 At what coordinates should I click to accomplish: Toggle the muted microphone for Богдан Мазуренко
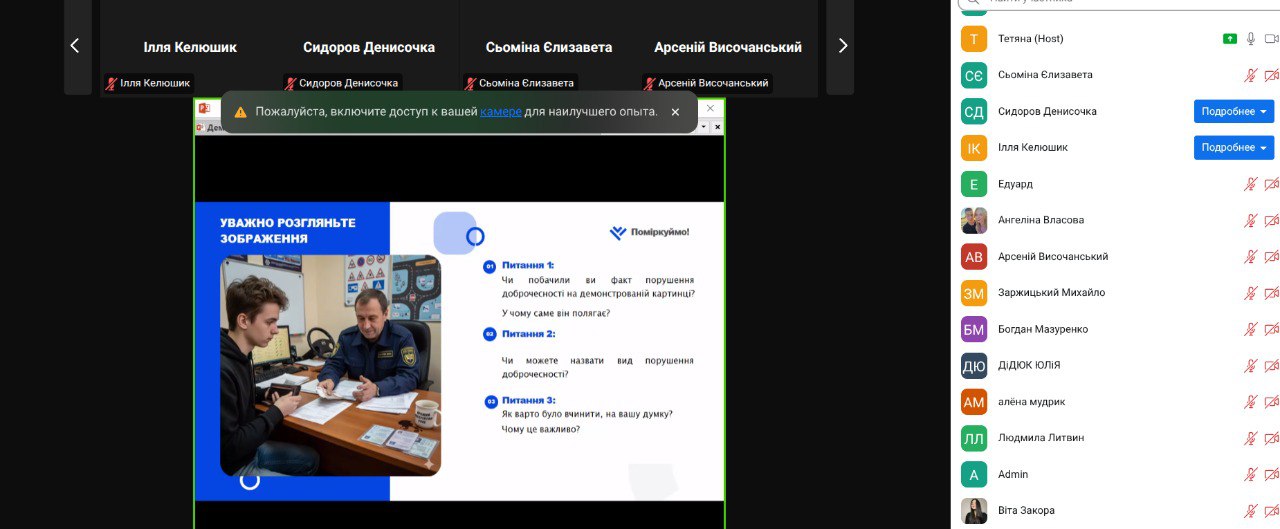pyautogui.click(x=1250, y=329)
